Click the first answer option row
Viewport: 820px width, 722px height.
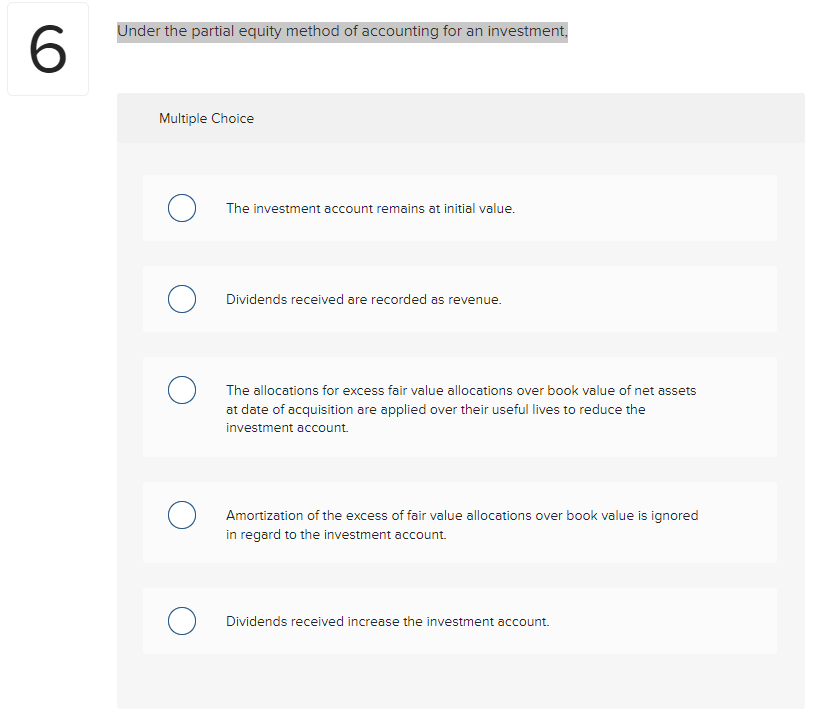pyautogui.click(x=460, y=208)
